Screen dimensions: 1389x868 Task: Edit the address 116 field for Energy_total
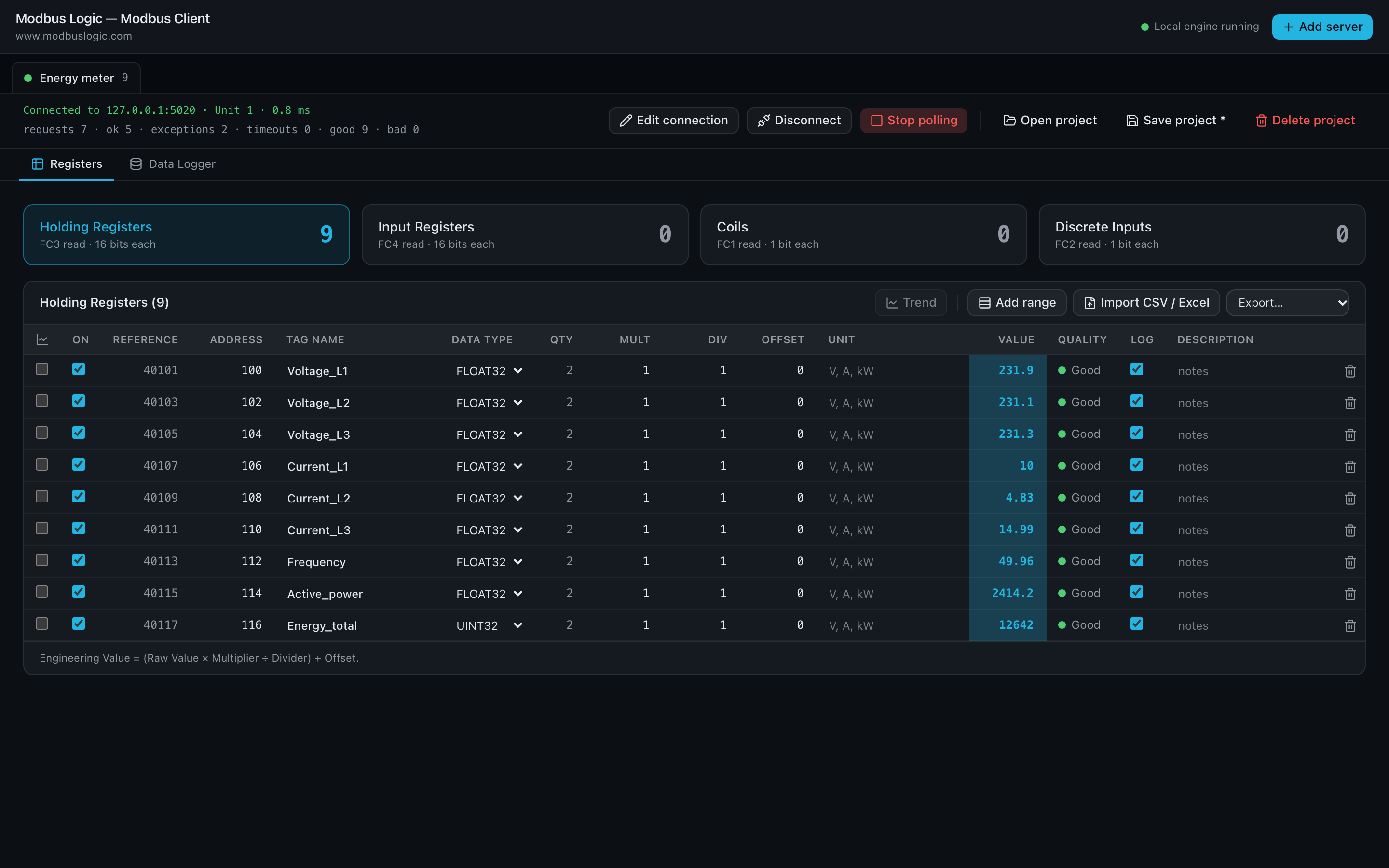coord(235,625)
